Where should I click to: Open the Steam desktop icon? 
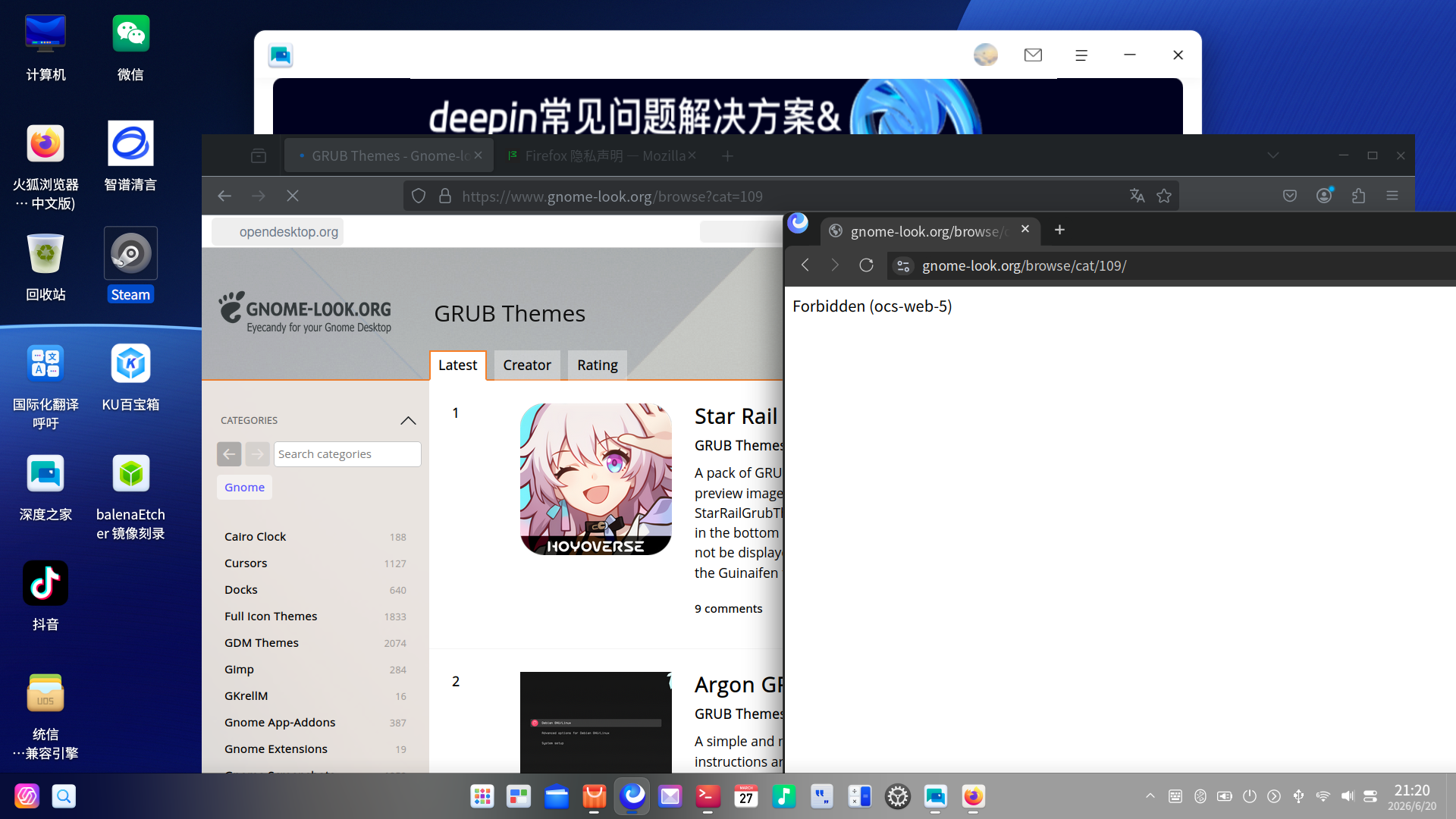130,265
